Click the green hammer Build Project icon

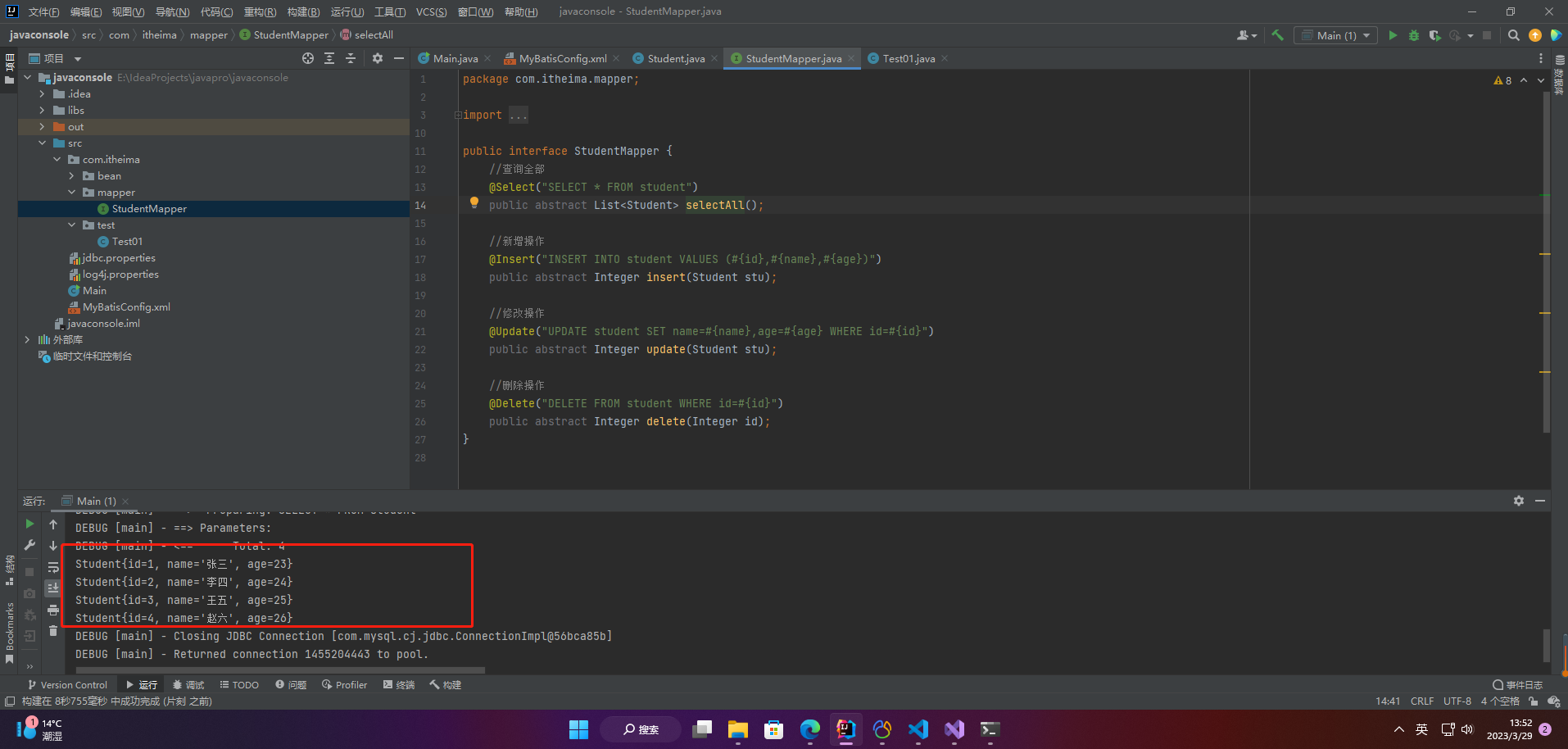click(1277, 35)
